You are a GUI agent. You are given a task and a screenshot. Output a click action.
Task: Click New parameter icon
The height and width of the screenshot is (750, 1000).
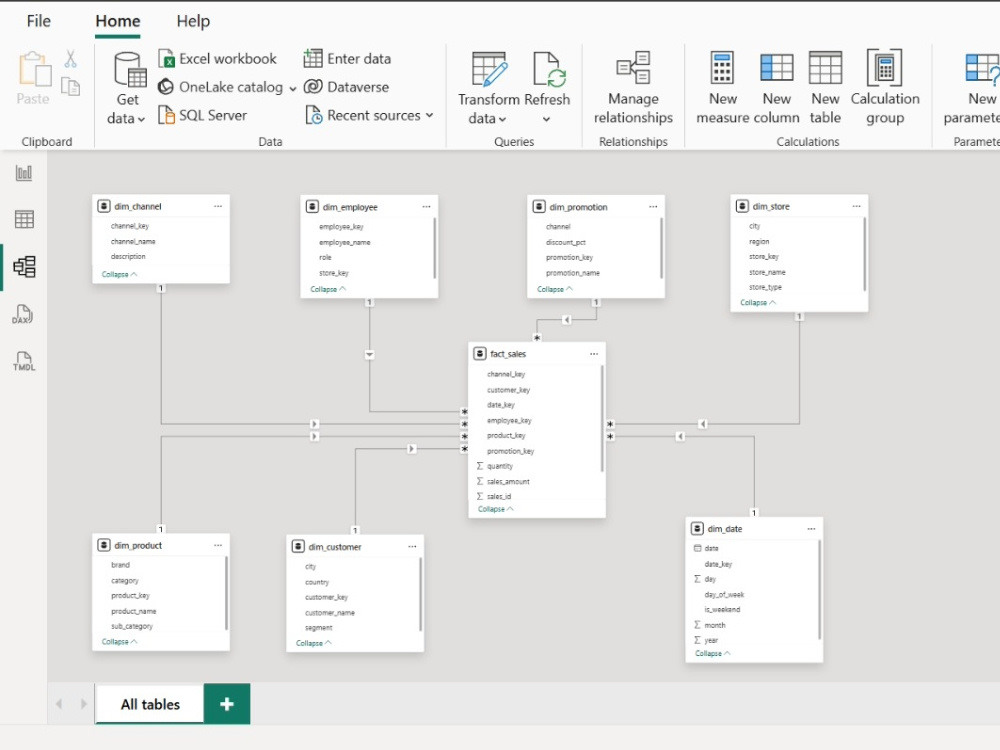pyautogui.click(x=982, y=68)
